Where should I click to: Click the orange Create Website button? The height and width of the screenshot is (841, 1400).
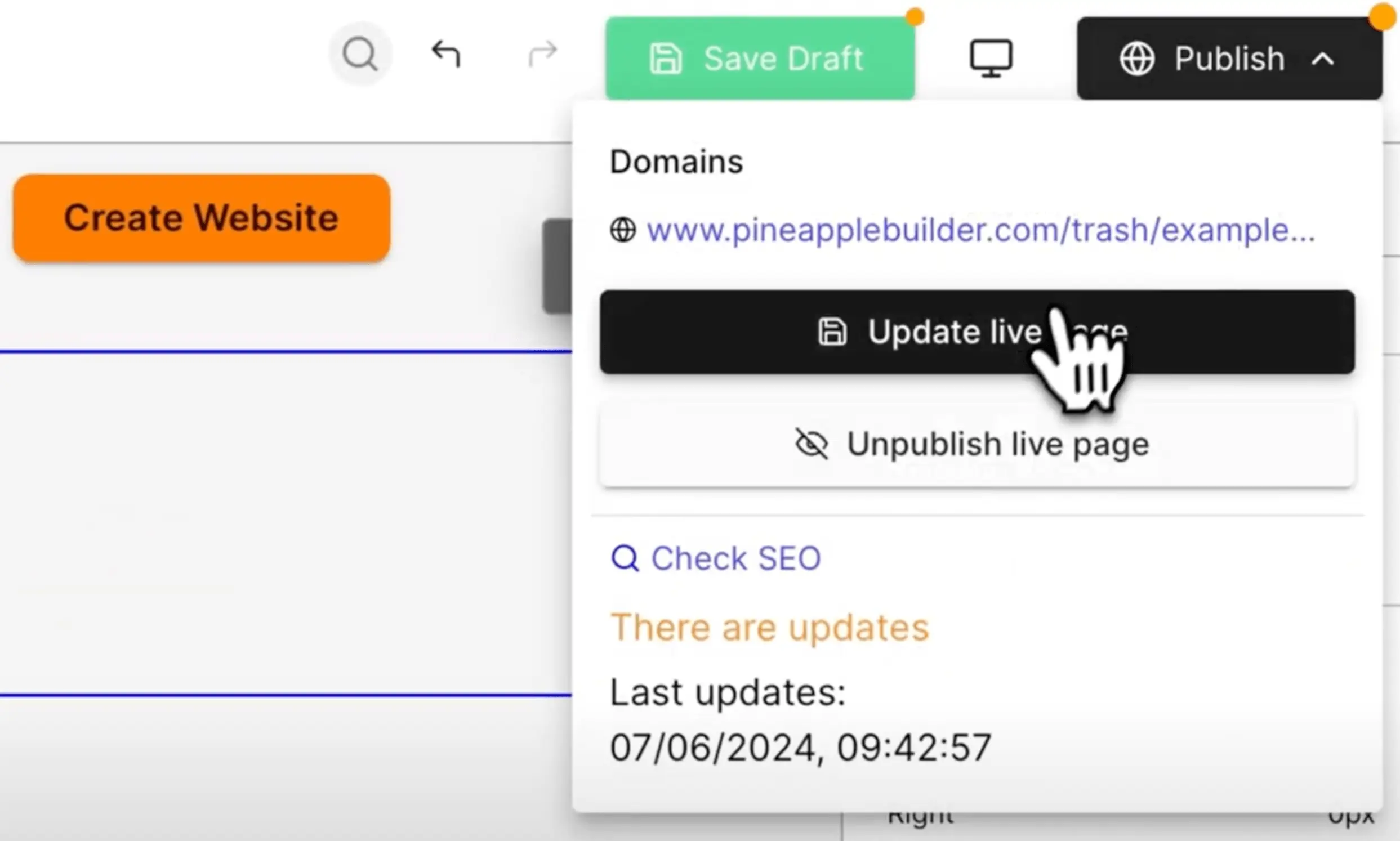coord(201,218)
